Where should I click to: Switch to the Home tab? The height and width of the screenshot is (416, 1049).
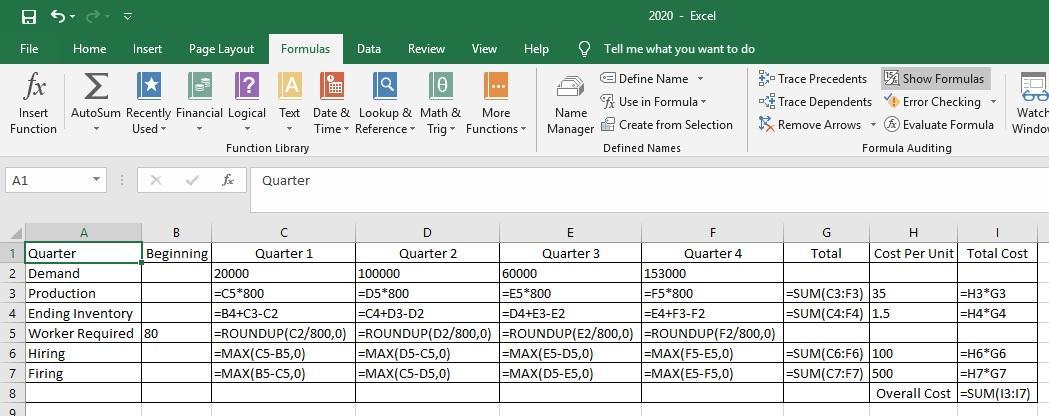(90, 49)
